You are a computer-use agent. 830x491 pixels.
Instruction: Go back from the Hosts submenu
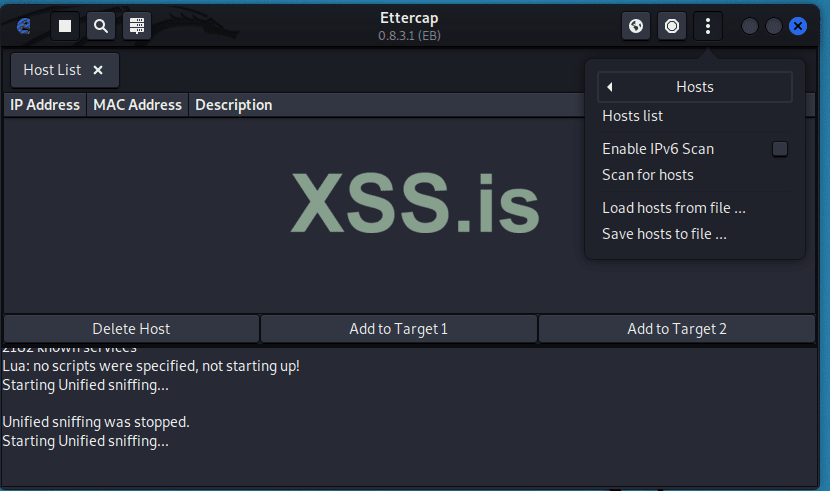point(609,87)
